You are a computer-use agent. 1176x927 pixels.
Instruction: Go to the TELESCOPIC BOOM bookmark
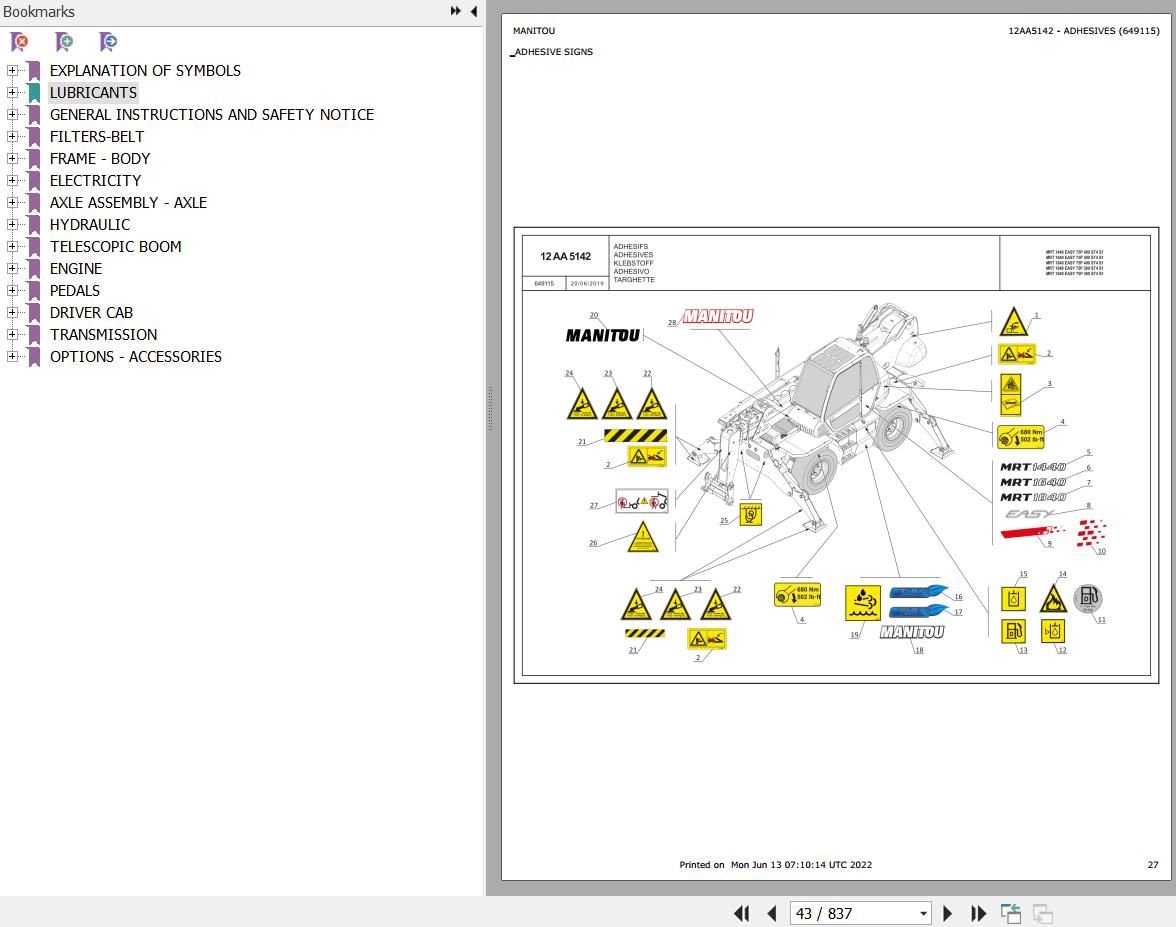point(116,247)
